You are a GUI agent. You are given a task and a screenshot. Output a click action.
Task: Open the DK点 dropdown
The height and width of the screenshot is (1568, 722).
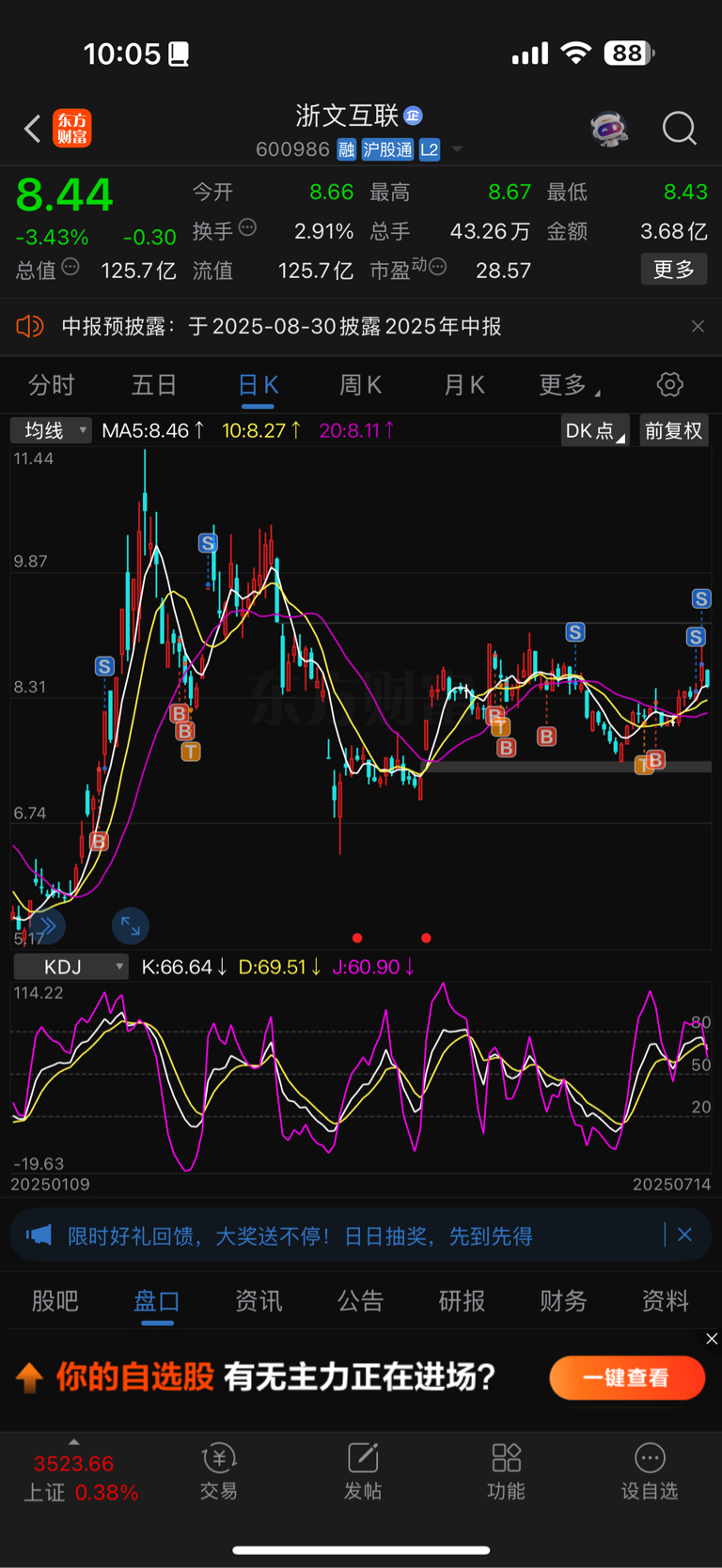[x=595, y=430]
